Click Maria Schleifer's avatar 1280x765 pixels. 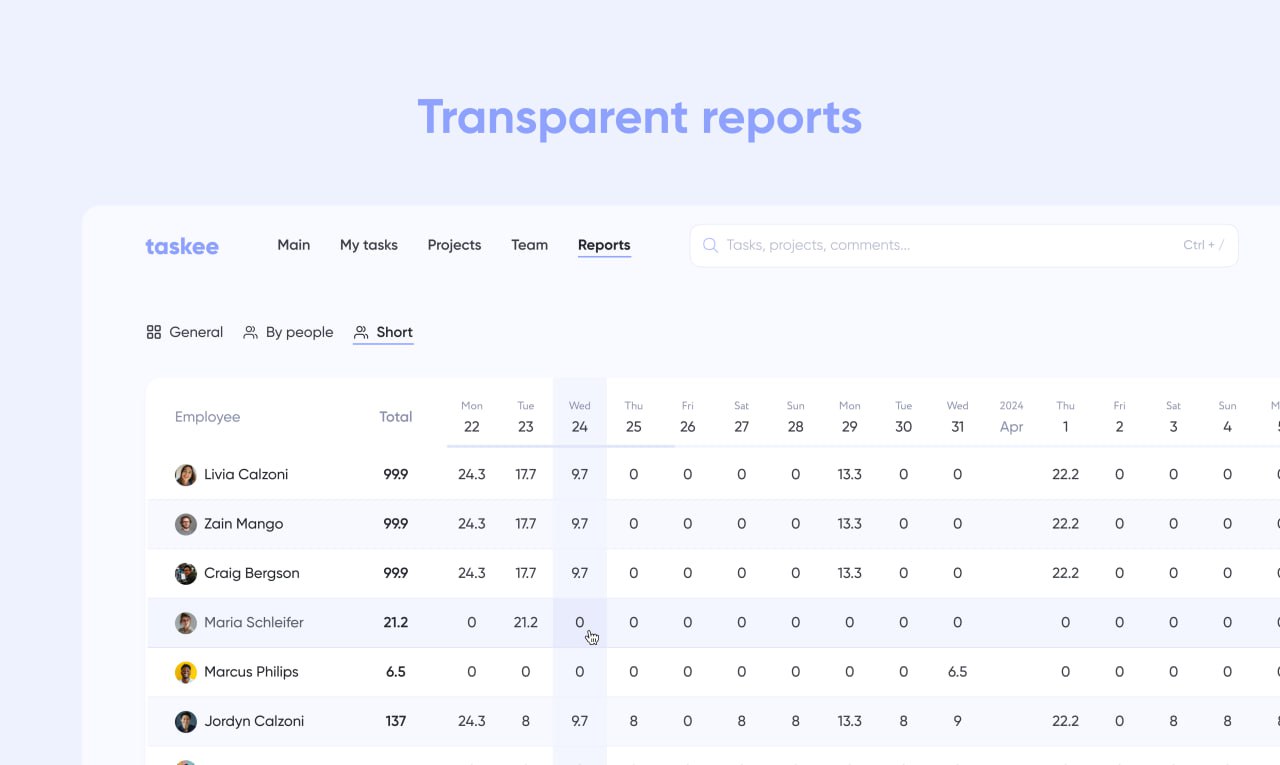(x=186, y=623)
